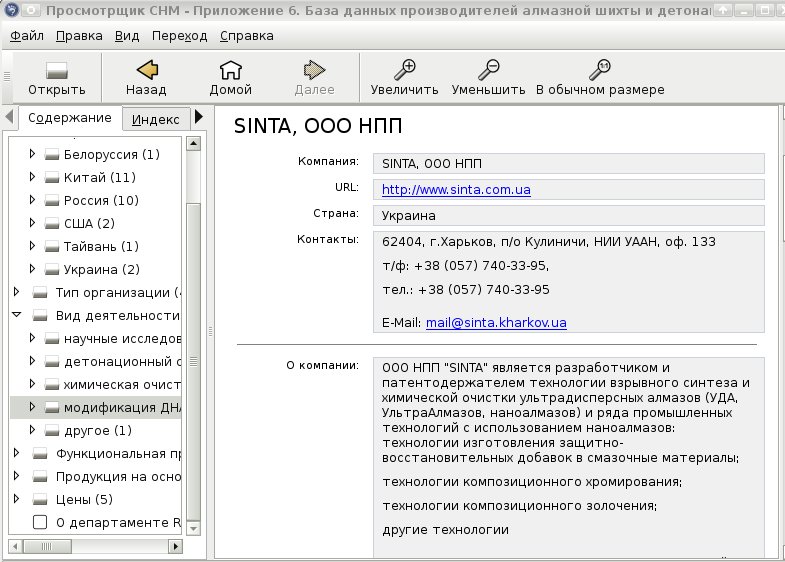Image resolution: width=785 pixels, height=562 pixels.
Task: Click the Домой home icon
Action: click(x=230, y=70)
